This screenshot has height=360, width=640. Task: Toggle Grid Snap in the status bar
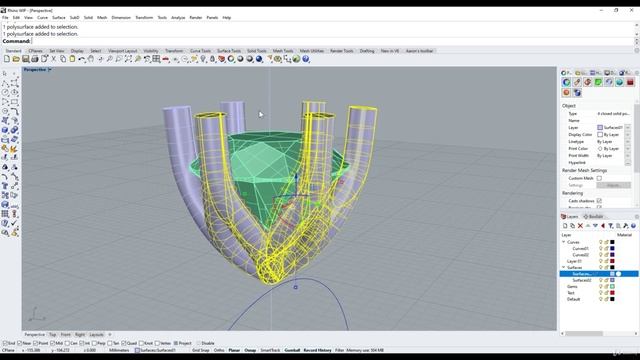200,350
